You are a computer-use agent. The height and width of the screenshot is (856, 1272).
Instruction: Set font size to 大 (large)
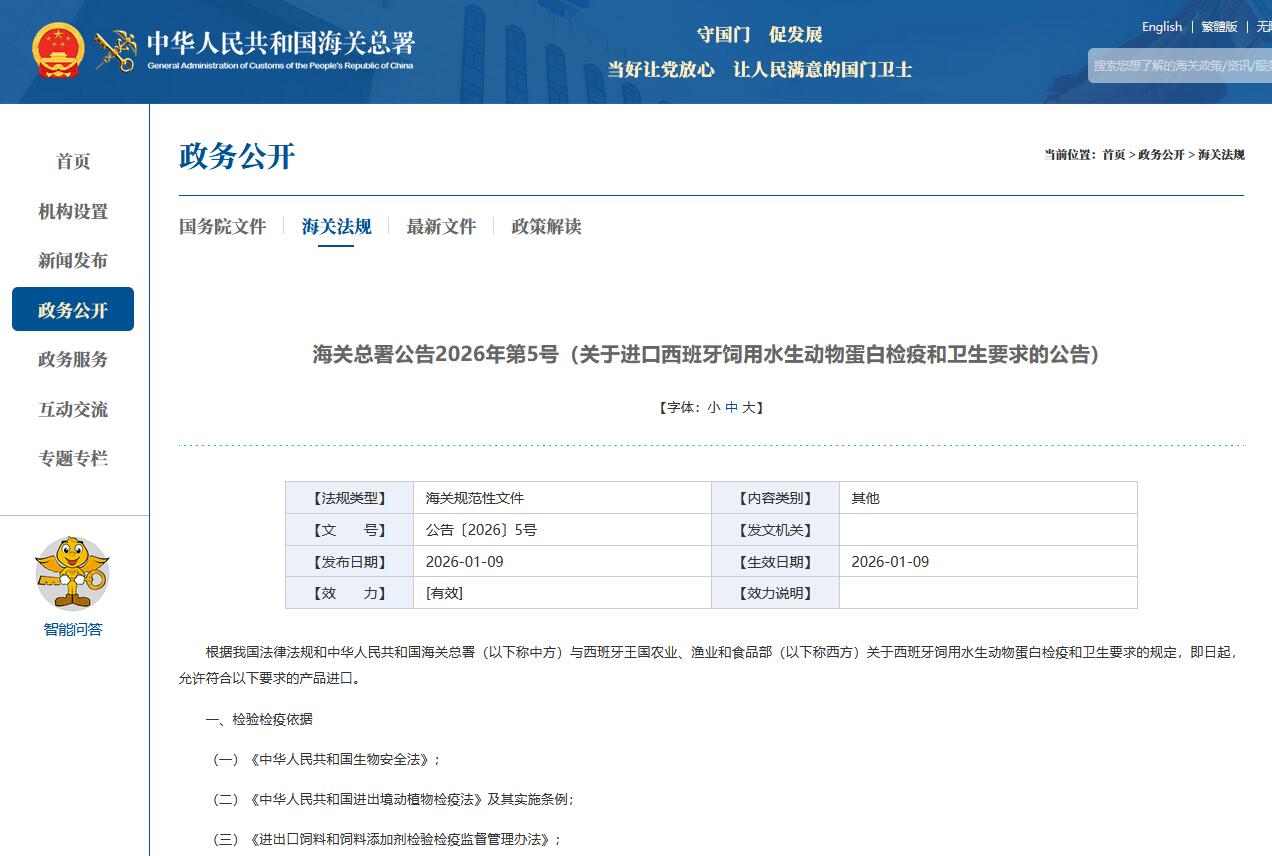tap(748, 407)
